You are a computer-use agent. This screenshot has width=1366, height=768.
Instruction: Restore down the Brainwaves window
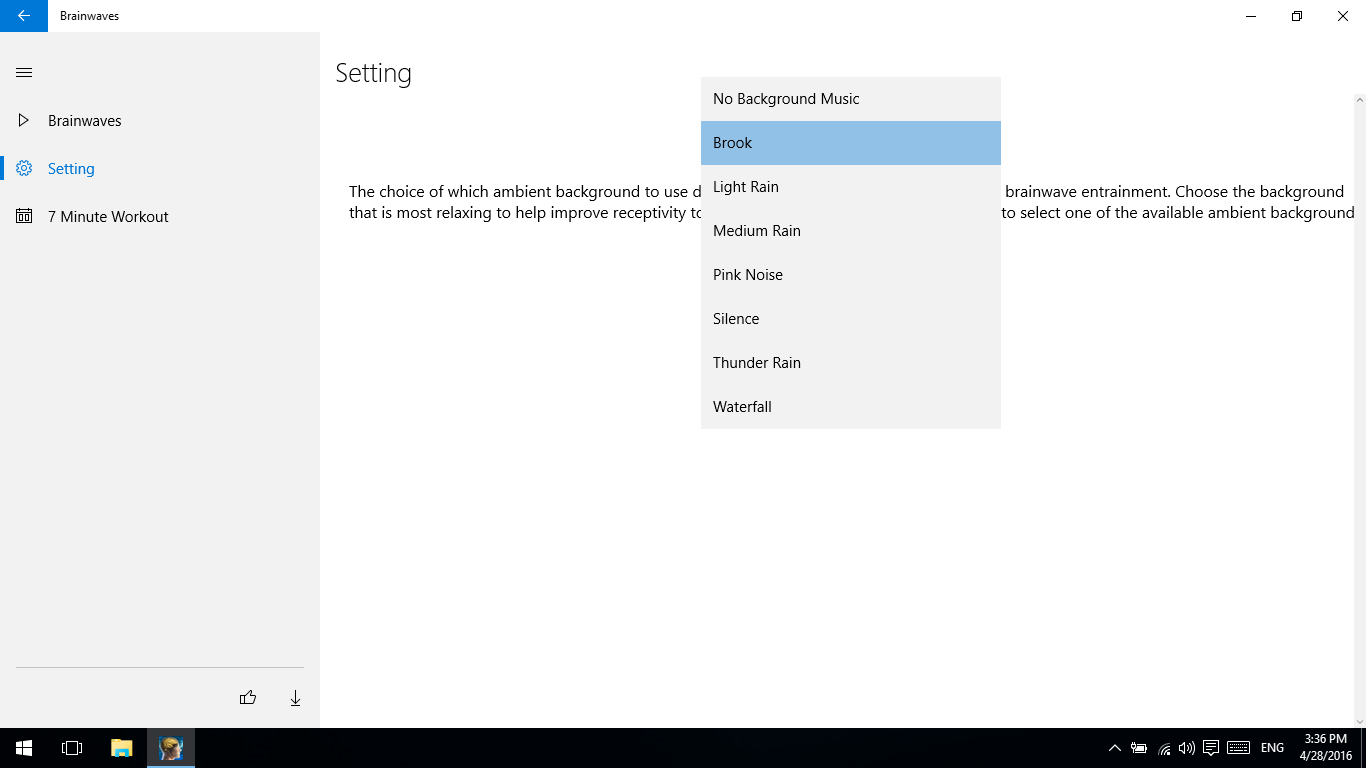tap(1297, 16)
